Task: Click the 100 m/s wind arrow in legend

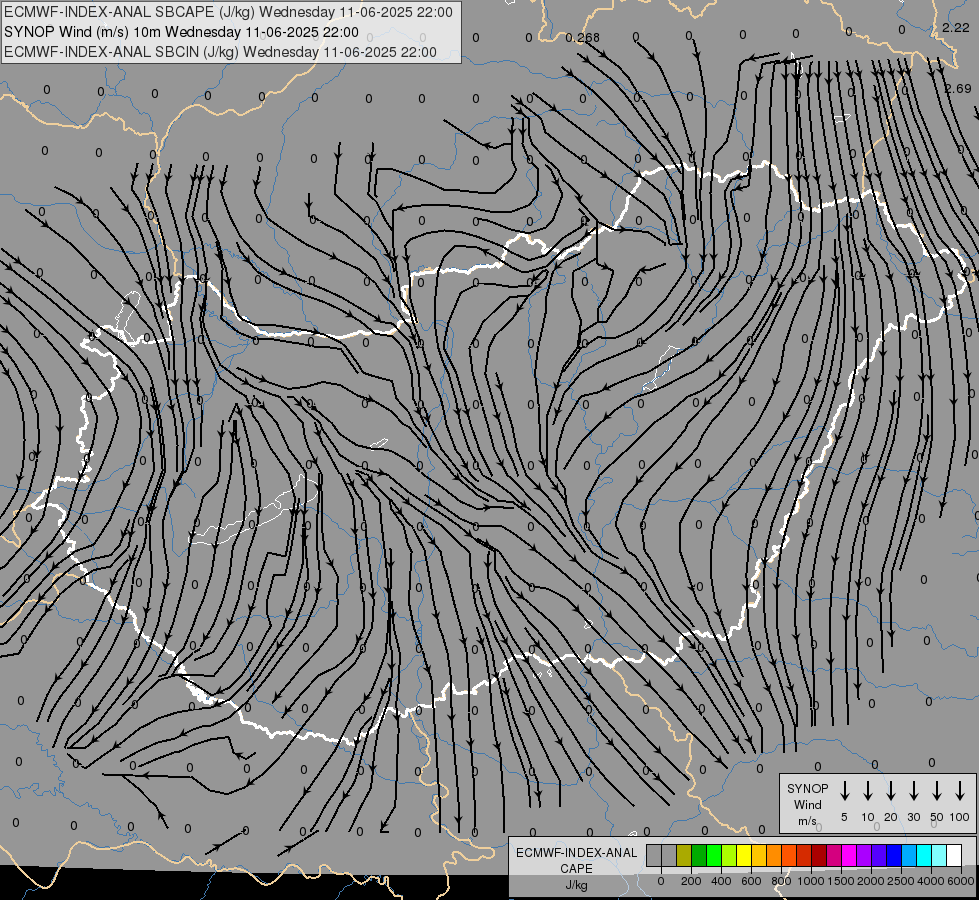Action: [960, 791]
